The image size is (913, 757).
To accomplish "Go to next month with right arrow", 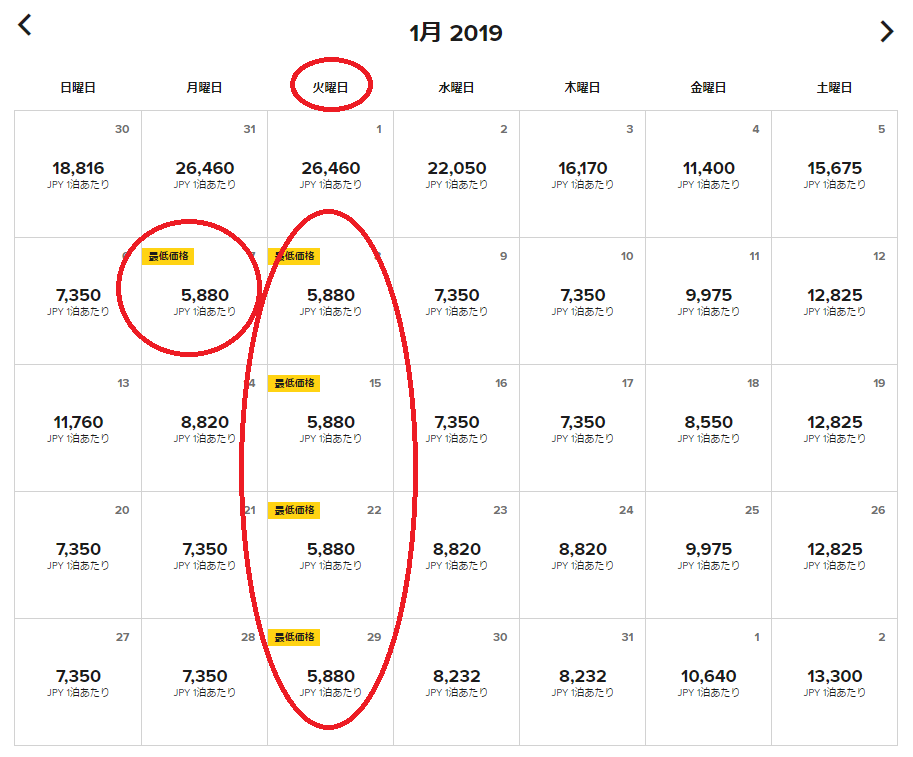I will [886, 31].
